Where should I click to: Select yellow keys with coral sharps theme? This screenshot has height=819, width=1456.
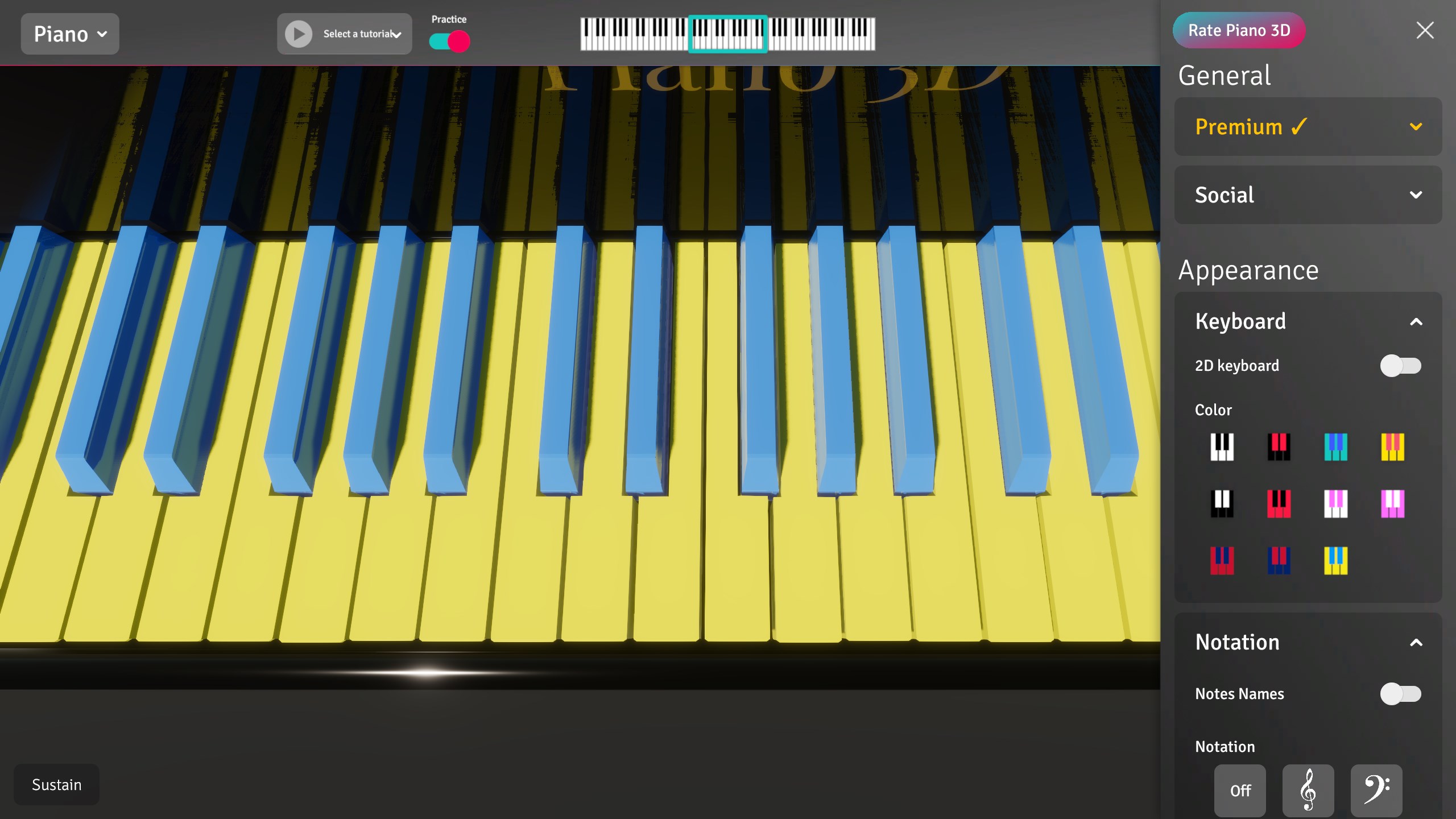(1392, 447)
